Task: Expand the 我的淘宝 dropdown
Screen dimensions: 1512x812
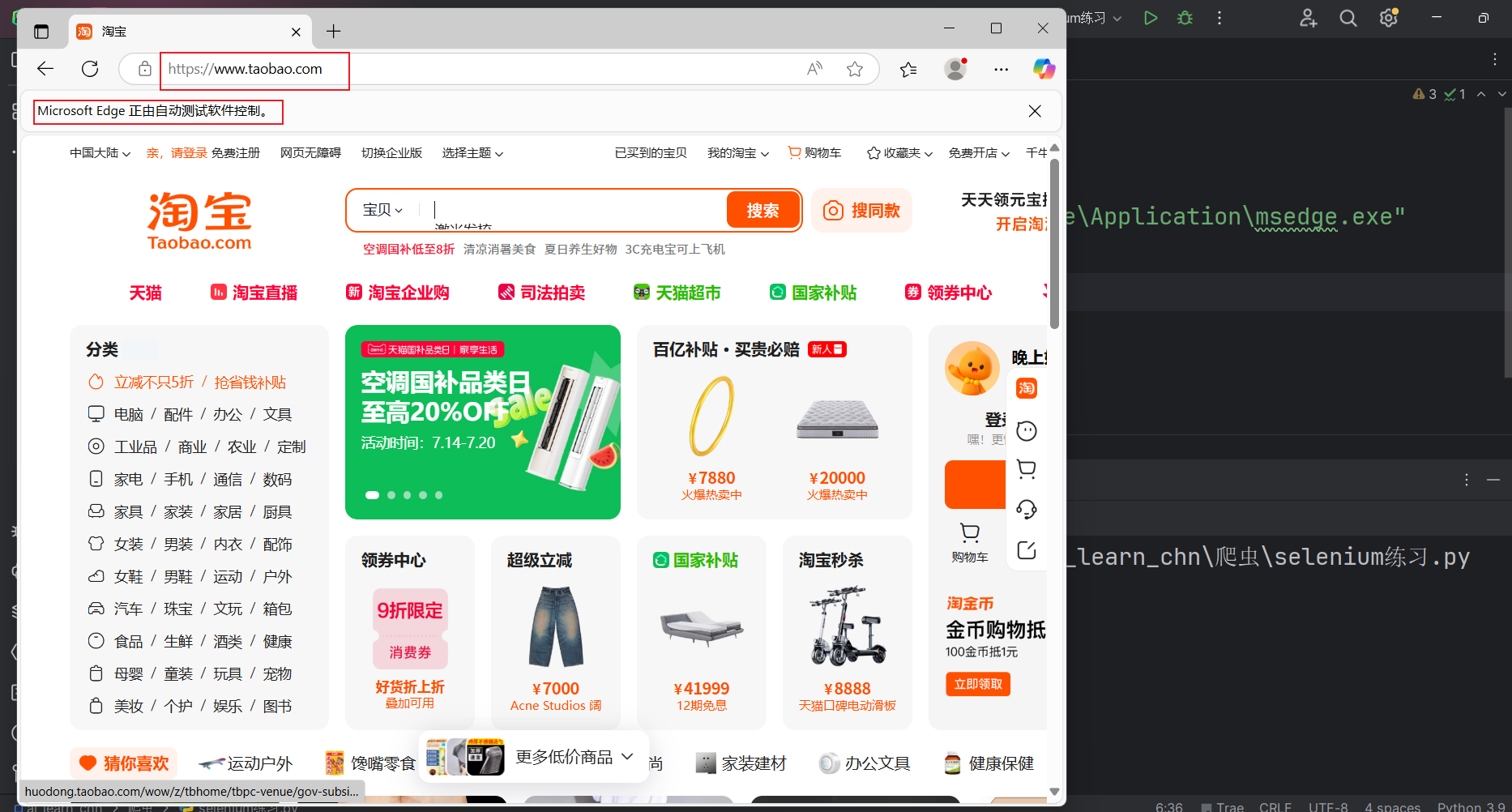Action: [x=738, y=153]
